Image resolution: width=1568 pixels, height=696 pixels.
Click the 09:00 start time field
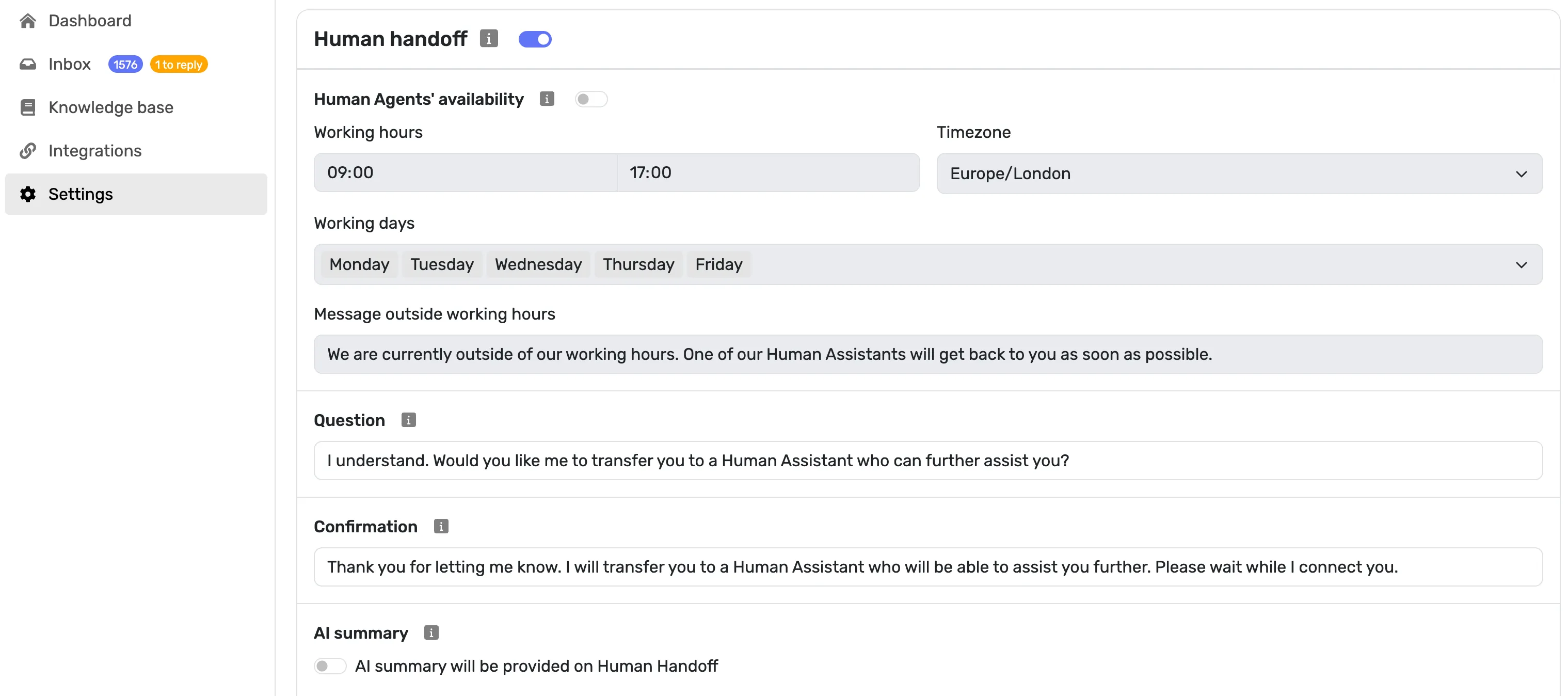click(x=465, y=172)
